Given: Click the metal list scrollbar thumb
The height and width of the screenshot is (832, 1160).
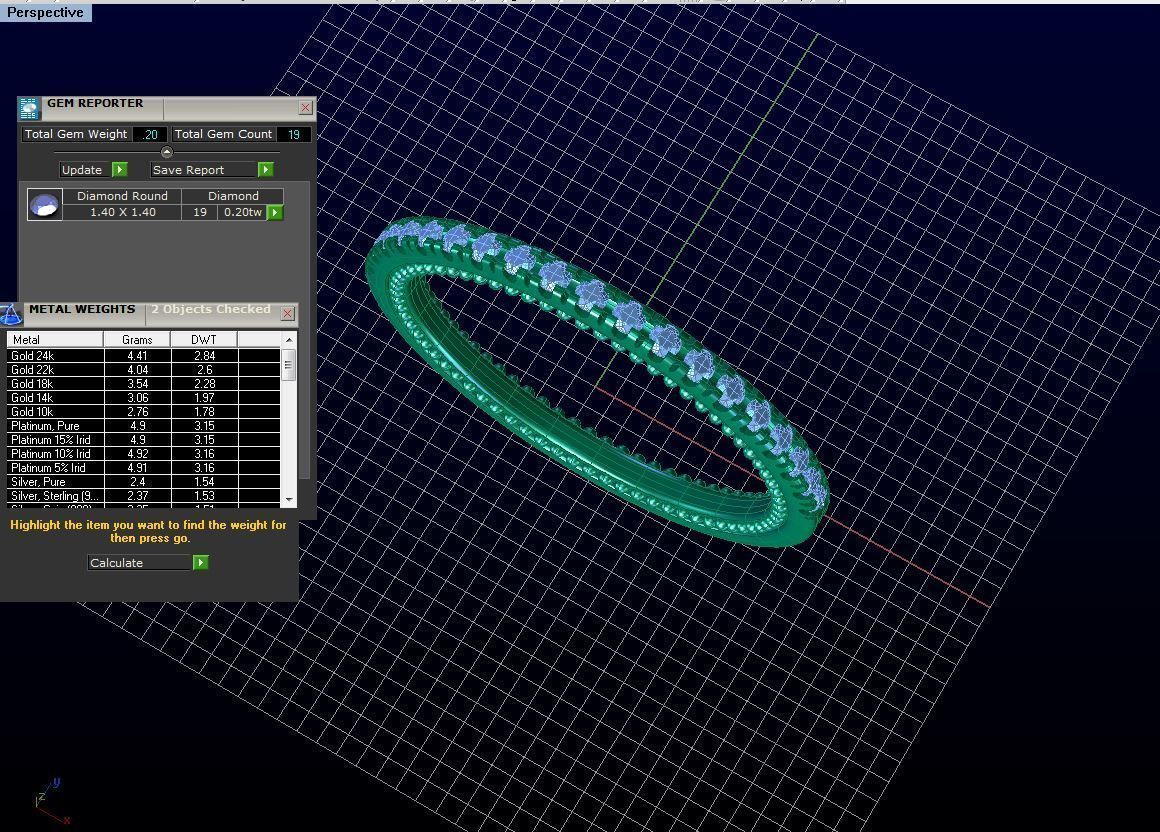Looking at the screenshot, I should (289, 365).
